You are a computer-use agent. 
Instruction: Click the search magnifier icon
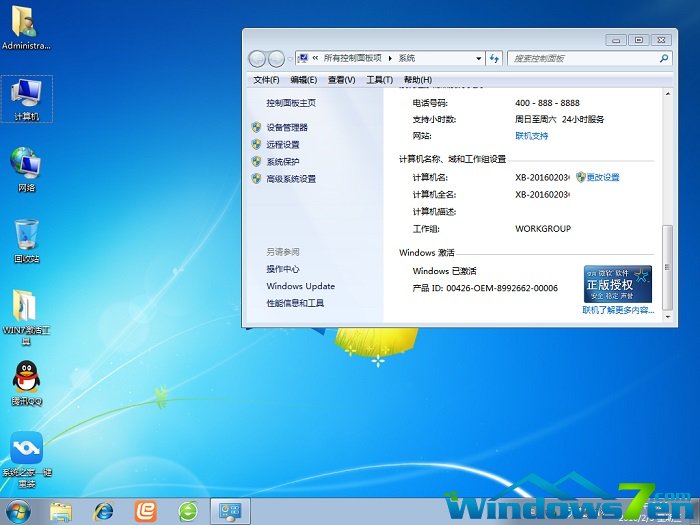point(664,58)
